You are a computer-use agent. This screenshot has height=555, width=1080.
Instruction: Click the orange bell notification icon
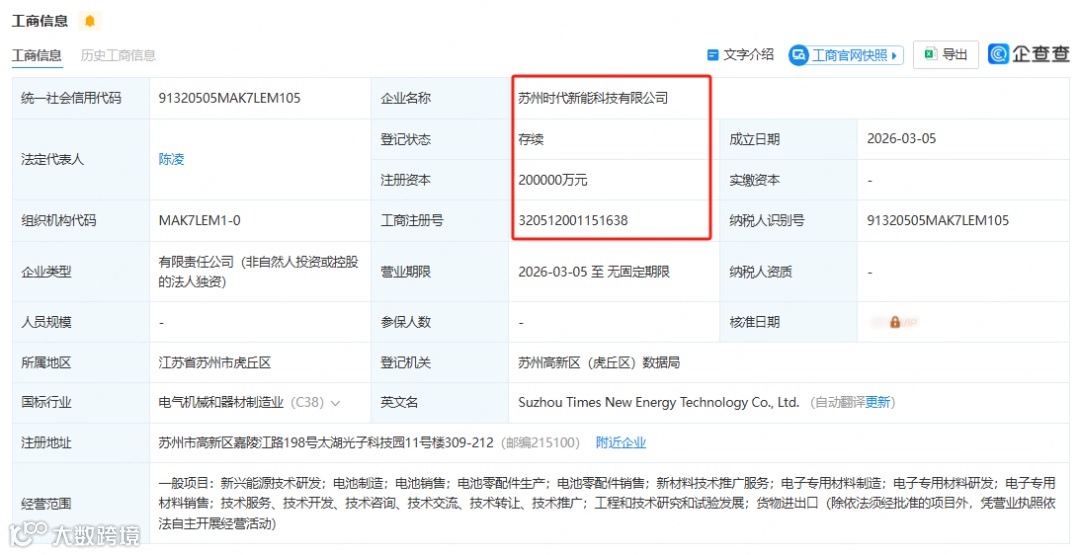(x=90, y=21)
